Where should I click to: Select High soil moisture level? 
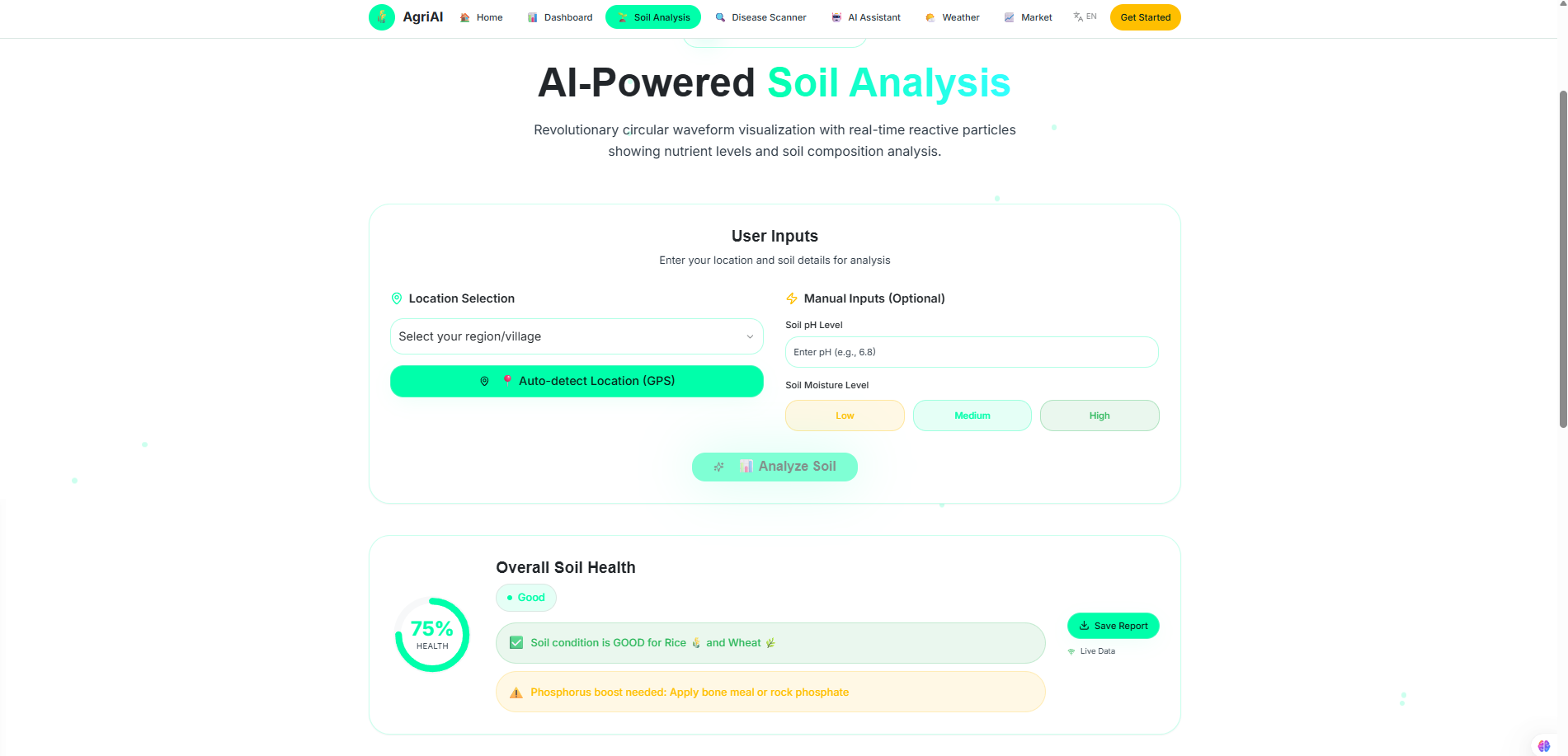point(1099,416)
